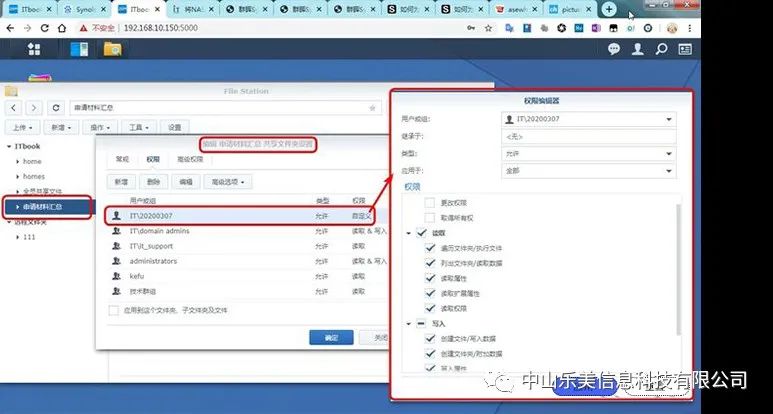
Task: Open the Control Panel icon in DSM taskbar
Action: pyautogui.click(x=79, y=49)
